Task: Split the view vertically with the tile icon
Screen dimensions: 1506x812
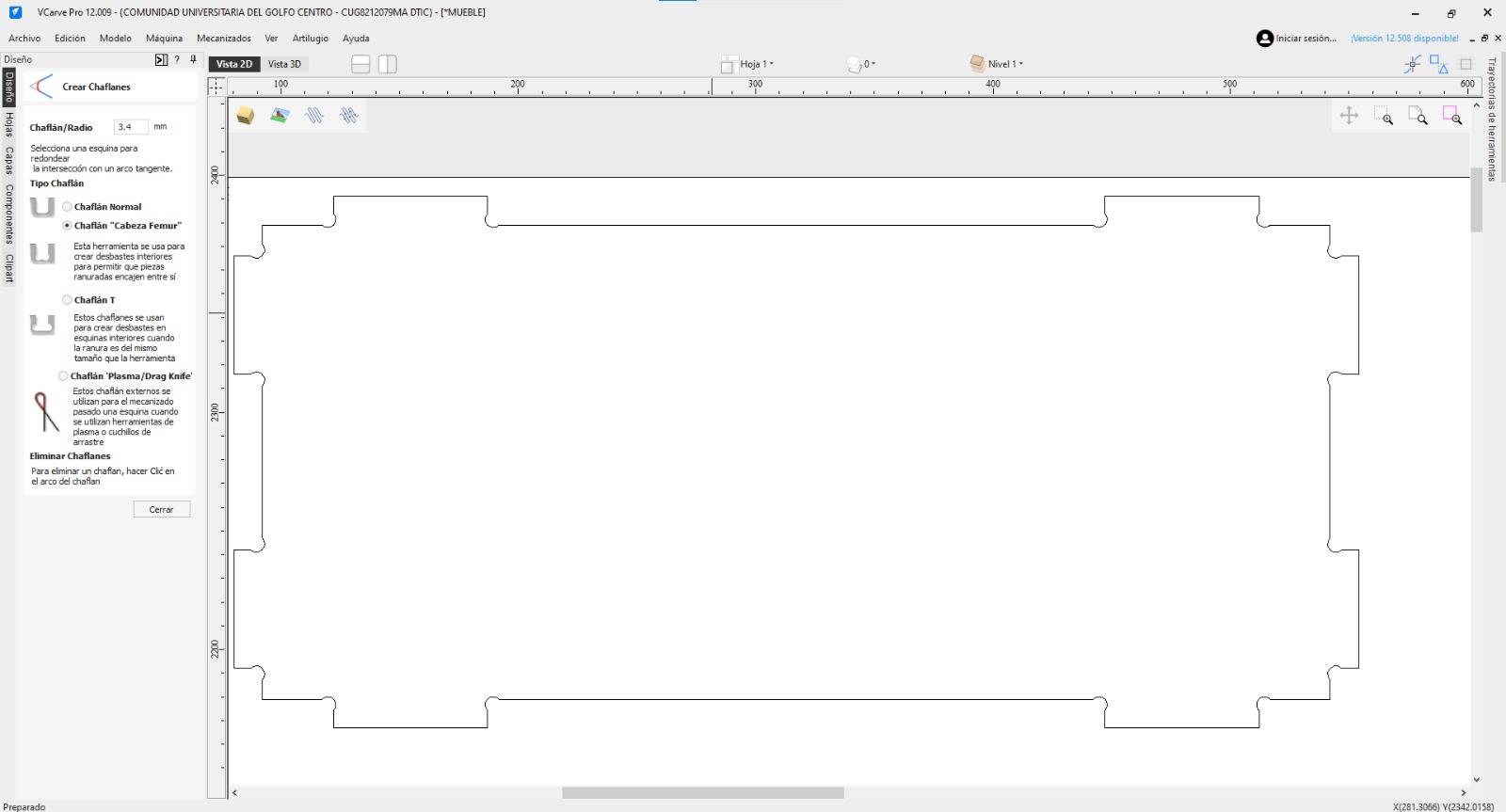Action: tap(388, 64)
